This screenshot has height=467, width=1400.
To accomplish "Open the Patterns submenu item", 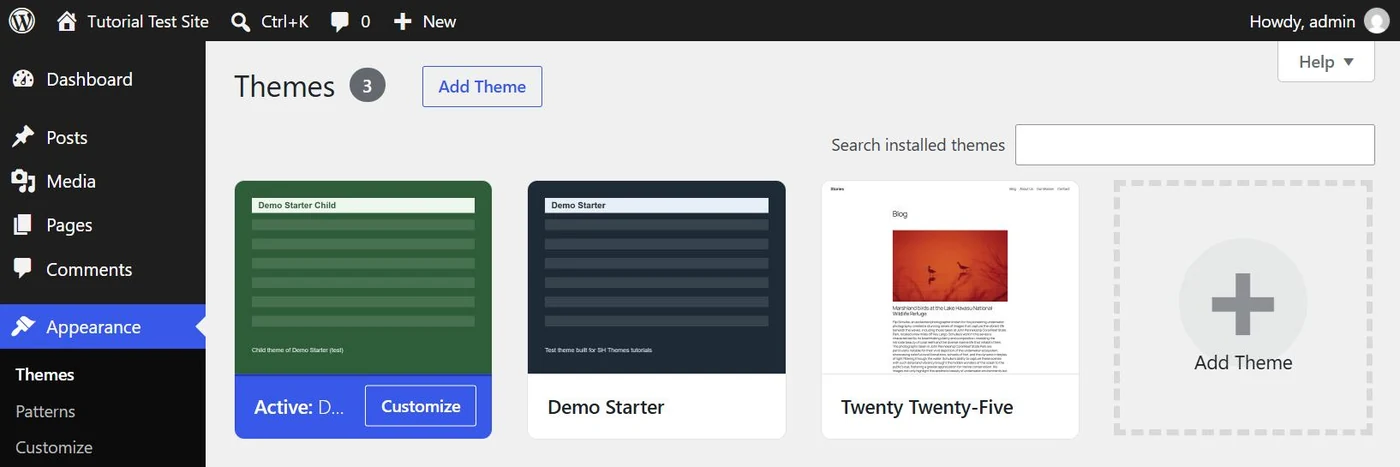I will coord(45,411).
